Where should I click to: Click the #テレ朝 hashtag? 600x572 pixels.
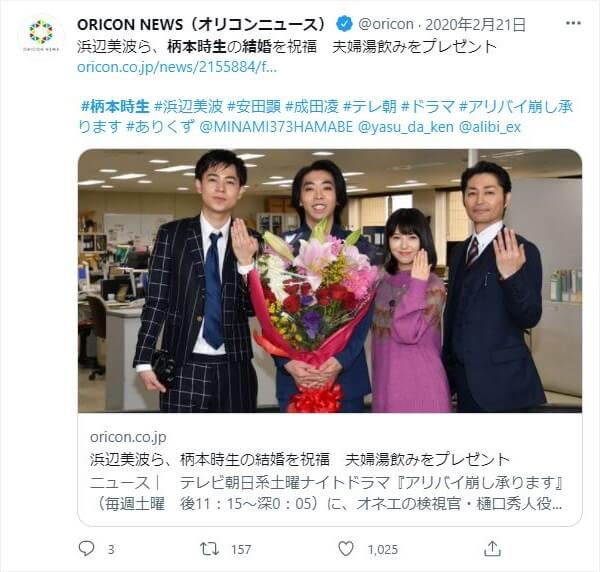click(x=370, y=107)
